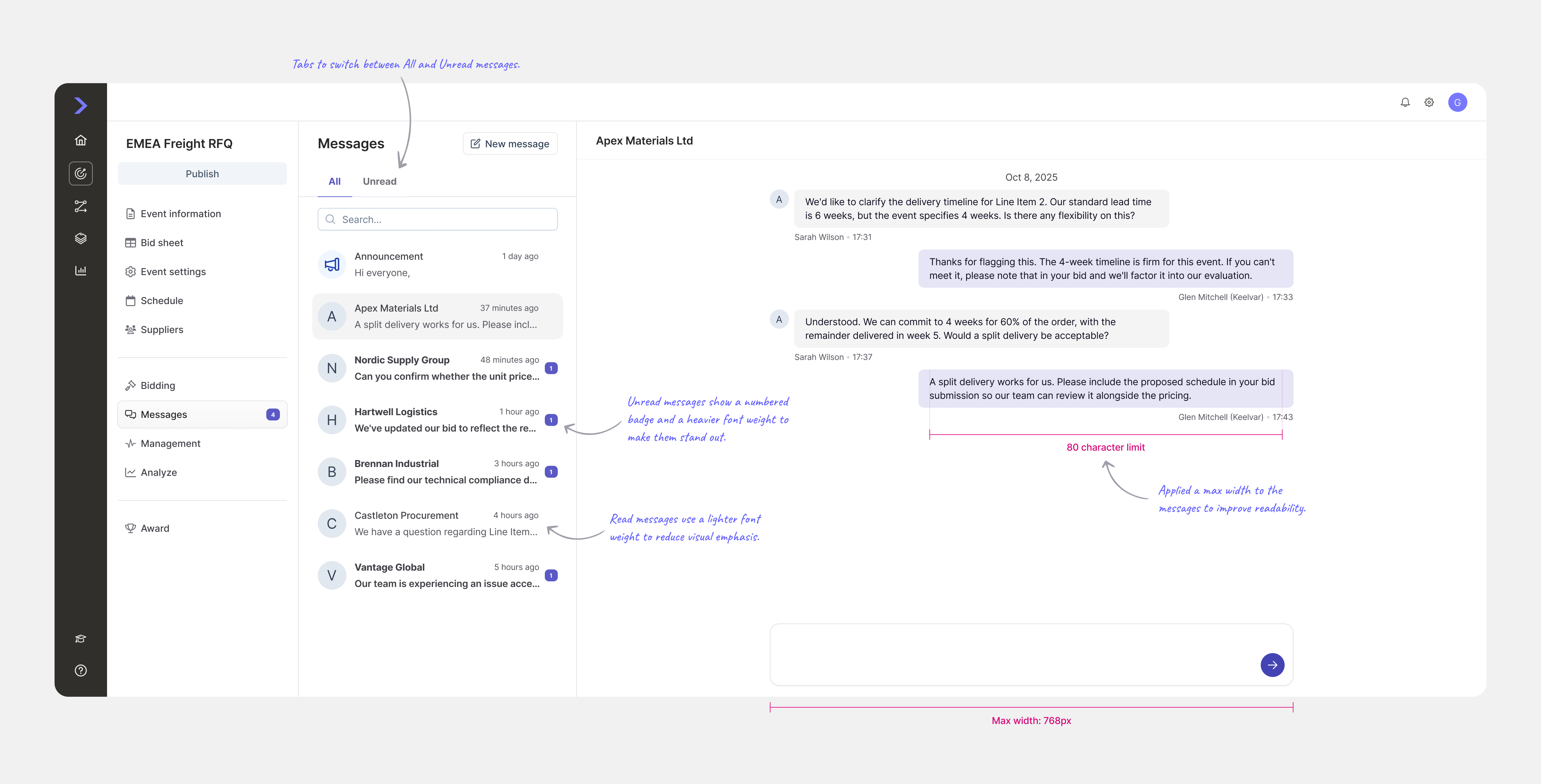Click the Publish button
1541x784 pixels.
(202, 174)
